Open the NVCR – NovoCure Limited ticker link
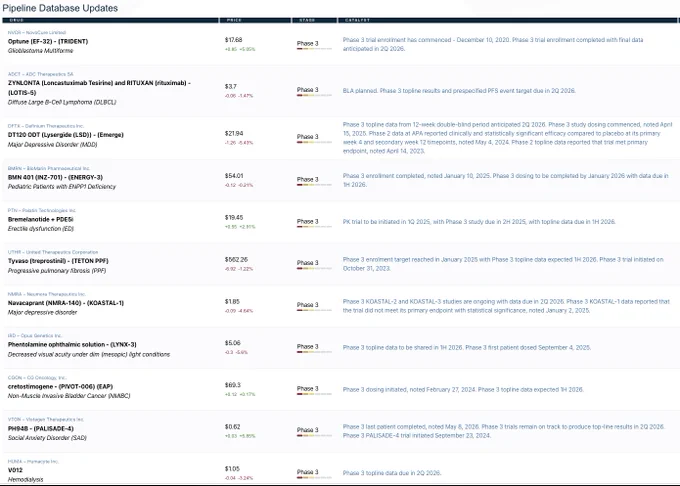 coord(37,33)
